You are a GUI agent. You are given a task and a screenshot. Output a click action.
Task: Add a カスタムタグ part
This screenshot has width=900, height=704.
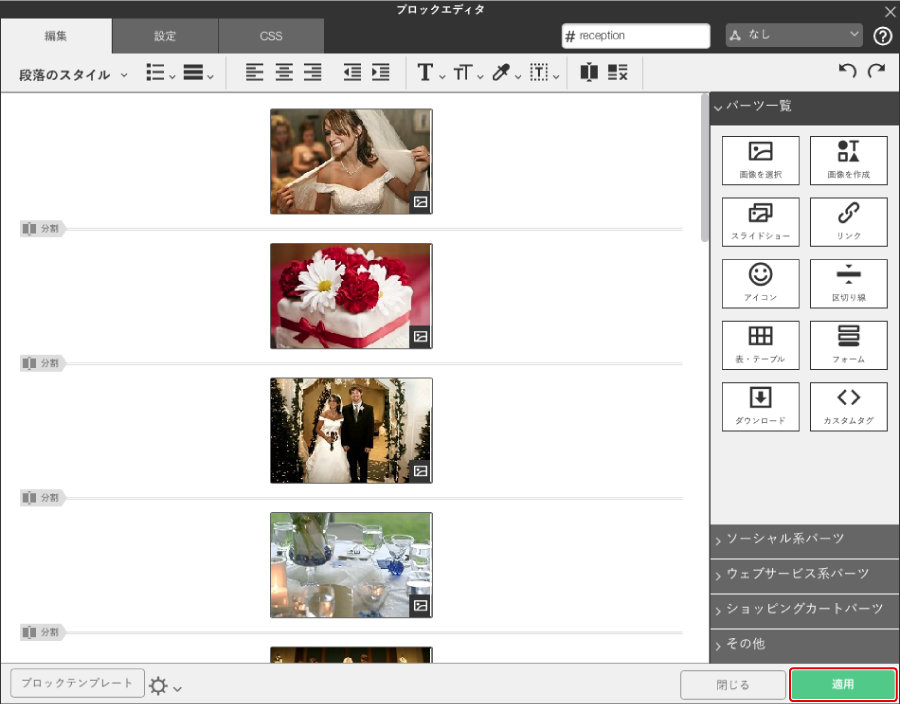tap(848, 407)
